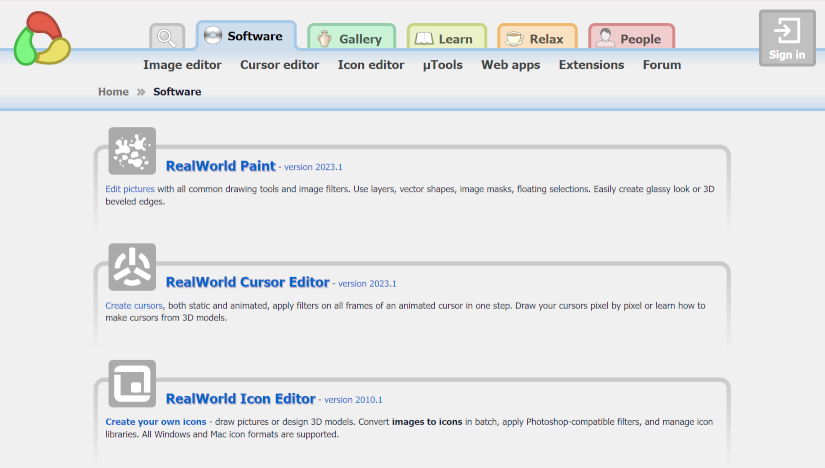
Task: Switch to the People tab
Action: click(631, 39)
